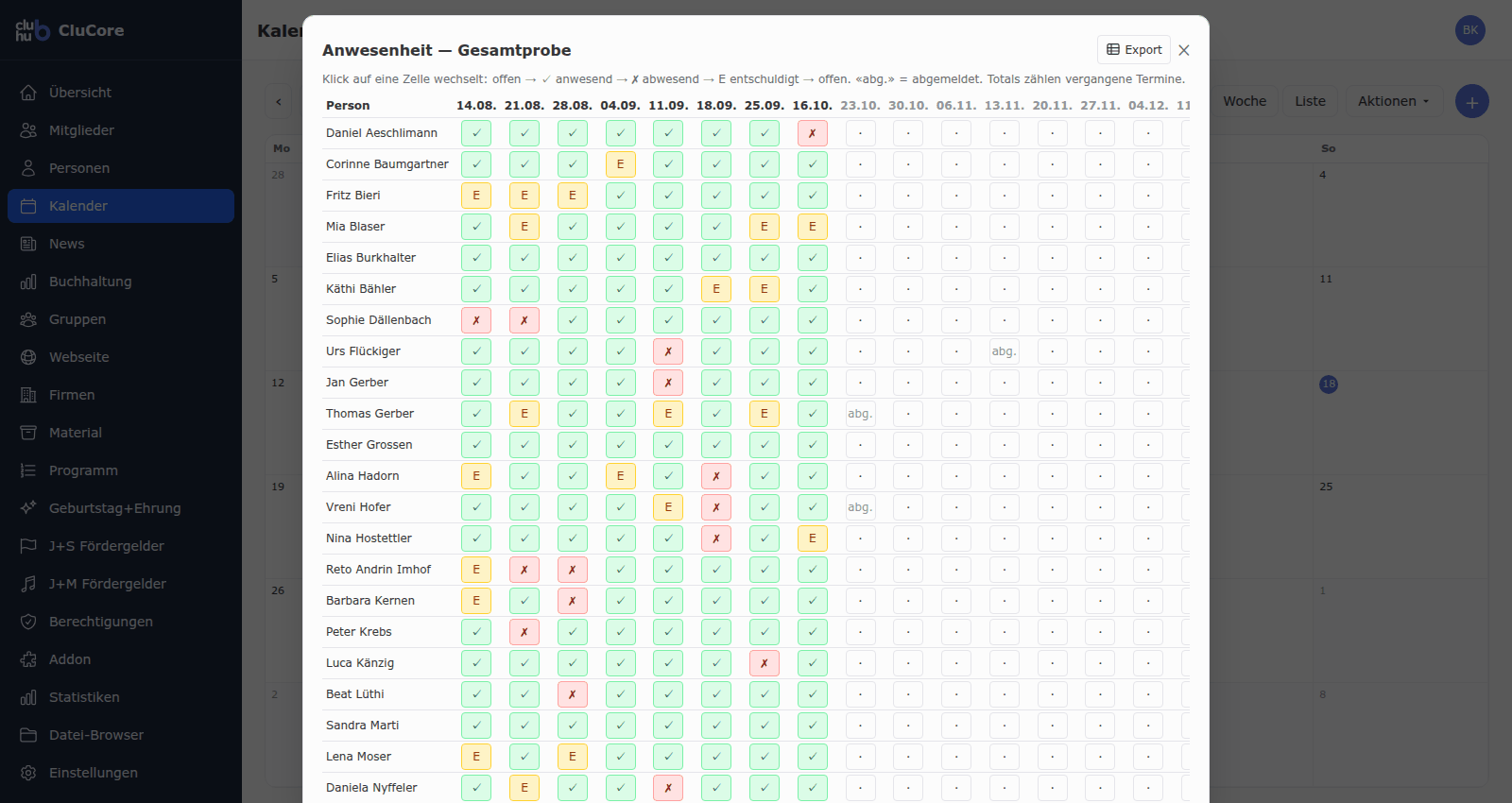Go to Personen page

coord(121,168)
